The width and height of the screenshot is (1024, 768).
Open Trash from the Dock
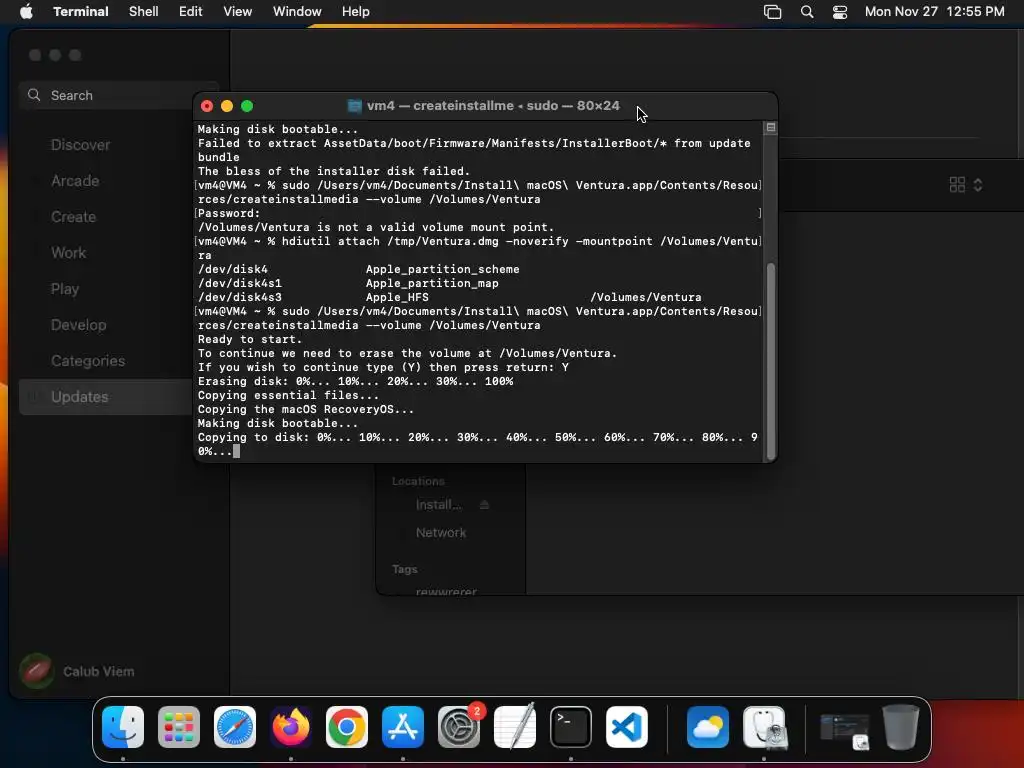(x=901, y=727)
